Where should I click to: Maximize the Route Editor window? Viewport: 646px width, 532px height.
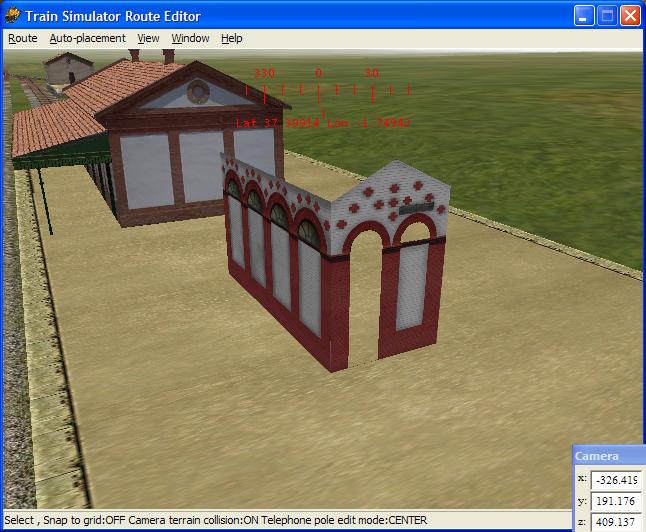tap(607, 16)
